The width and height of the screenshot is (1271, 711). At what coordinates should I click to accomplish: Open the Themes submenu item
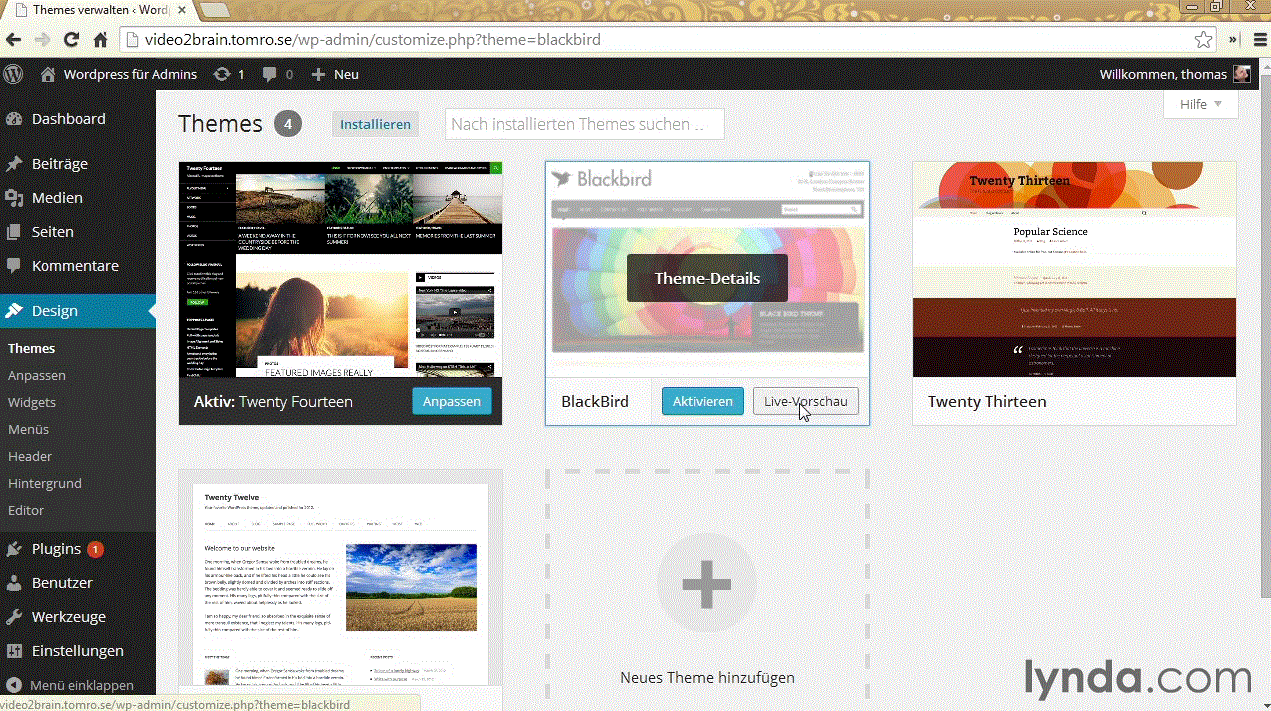31,348
